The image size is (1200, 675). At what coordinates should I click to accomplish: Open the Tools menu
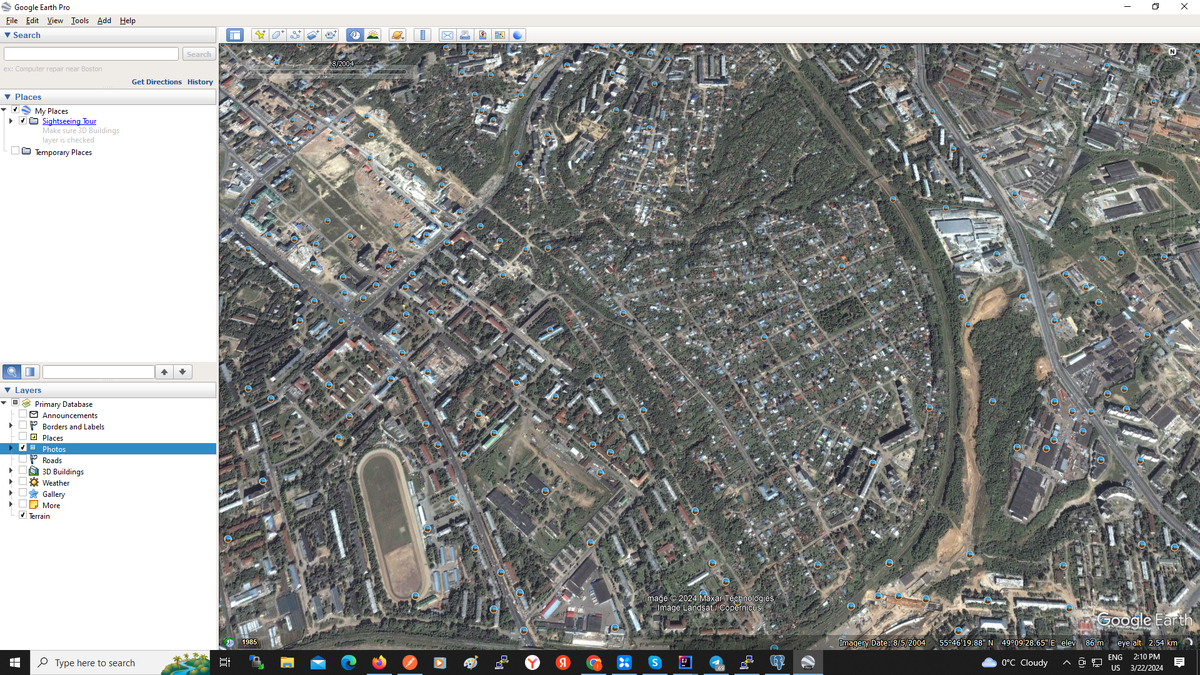coord(80,20)
